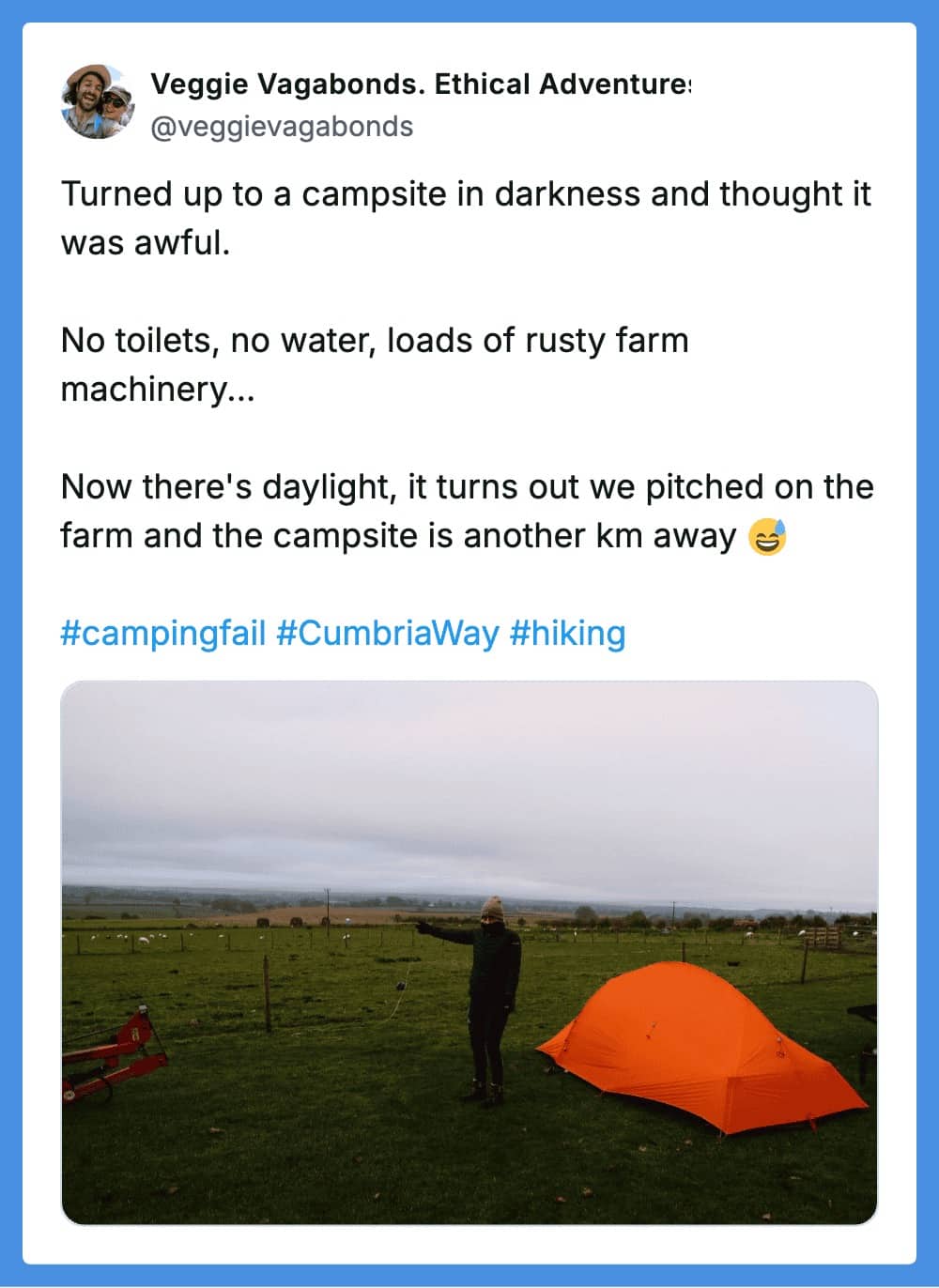The height and width of the screenshot is (1288, 939).
Task: Click the grey overcast sky in photo
Action: pyautogui.click(x=469, y=779)
